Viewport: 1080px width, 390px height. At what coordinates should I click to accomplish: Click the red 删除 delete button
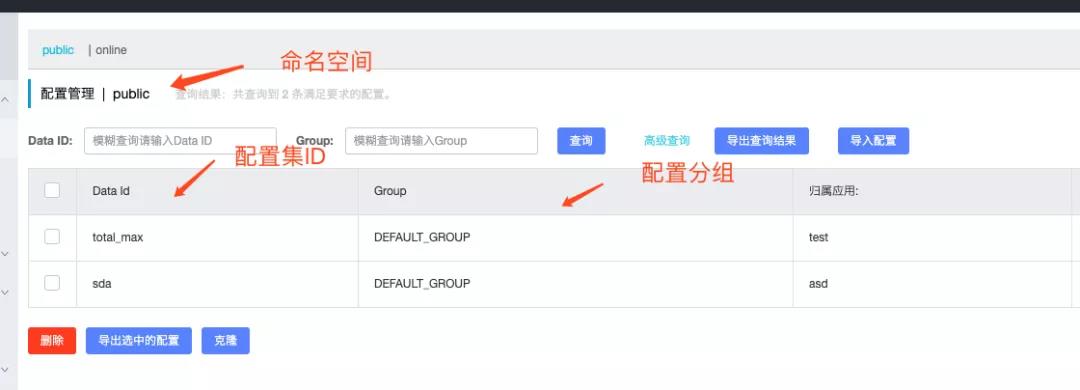pyautogui.click(x=52, y=340)
